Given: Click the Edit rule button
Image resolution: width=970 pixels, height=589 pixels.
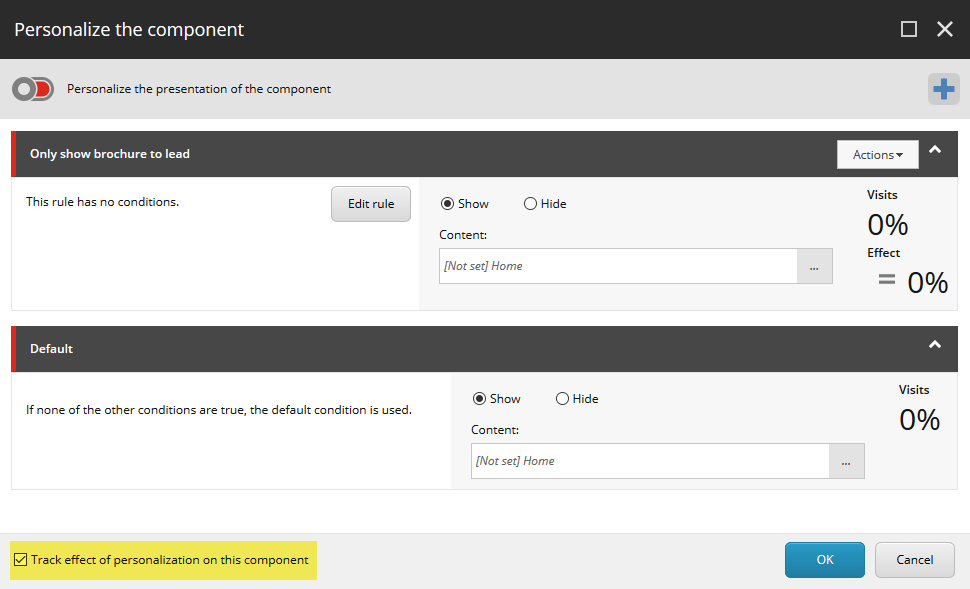Looking at the screenshot, I should point(371,204).
